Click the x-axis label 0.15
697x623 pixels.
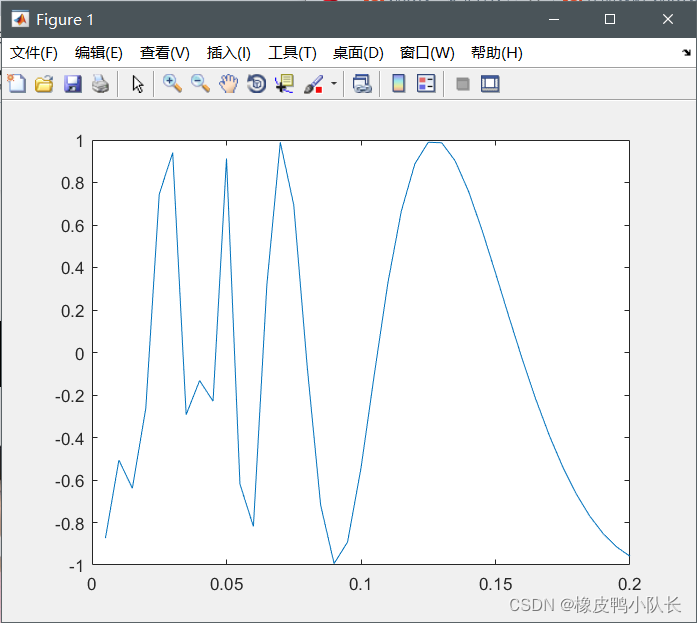pyautogui.click(x=496, y=585)
